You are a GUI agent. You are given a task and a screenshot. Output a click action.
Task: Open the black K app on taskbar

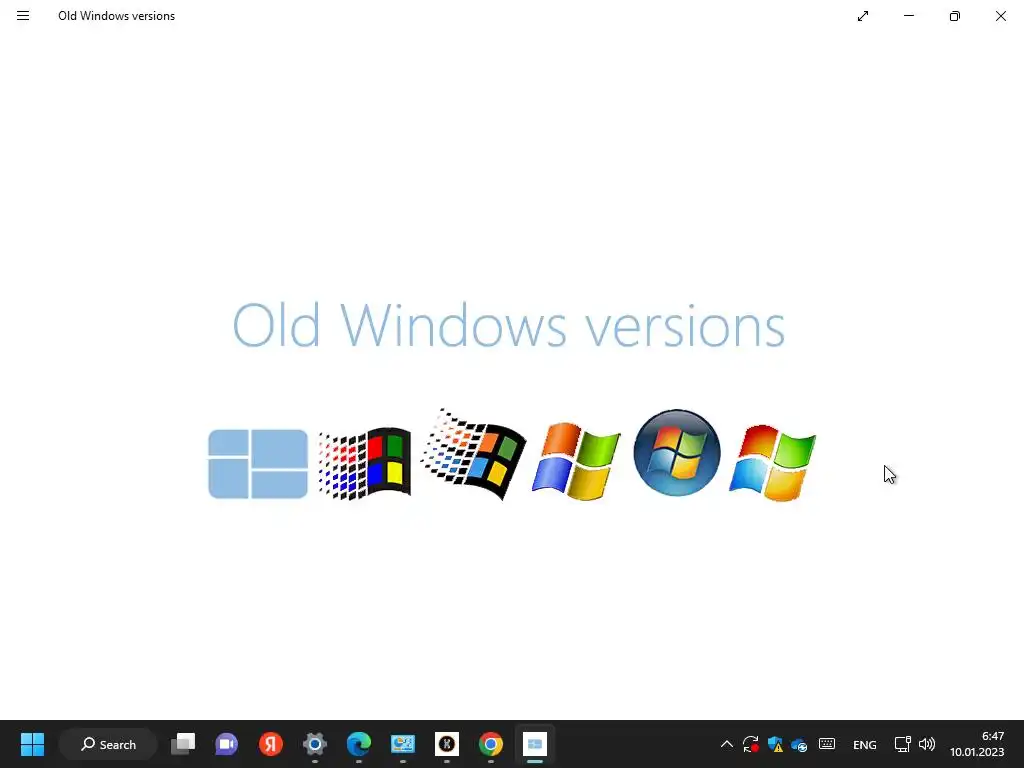click(x=447, y=744)
